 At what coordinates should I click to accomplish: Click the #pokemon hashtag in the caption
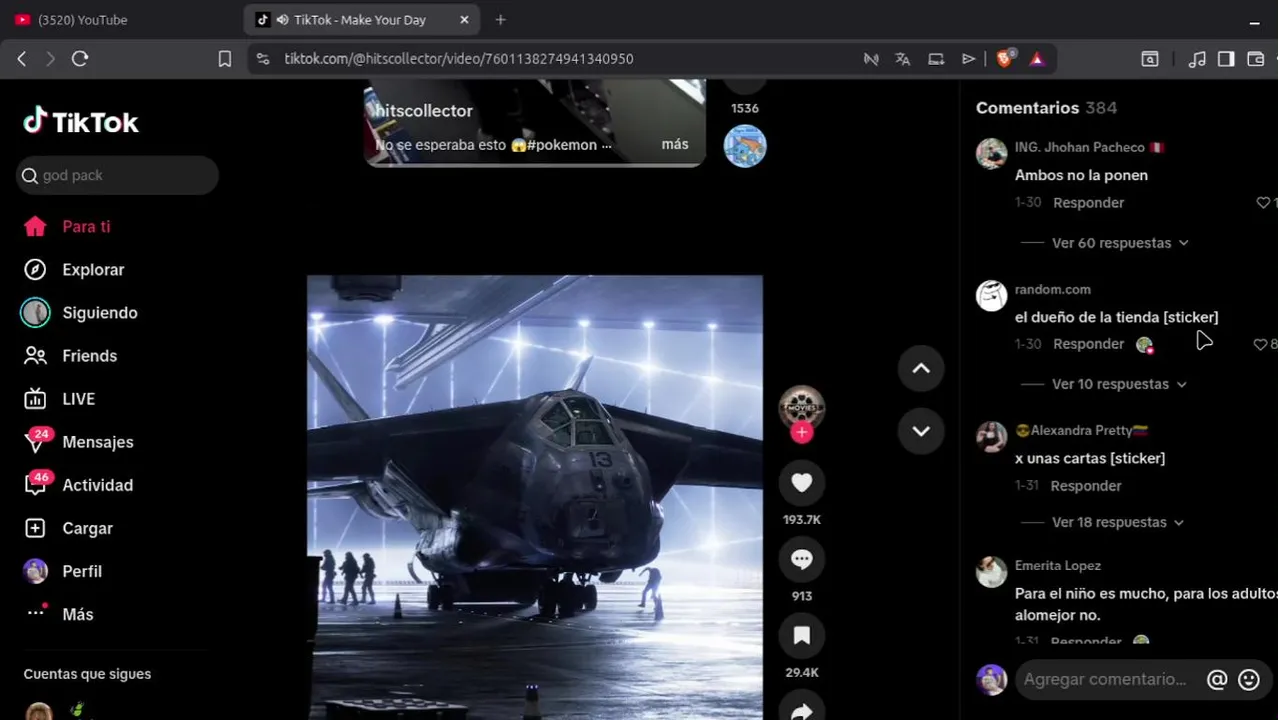563,145
